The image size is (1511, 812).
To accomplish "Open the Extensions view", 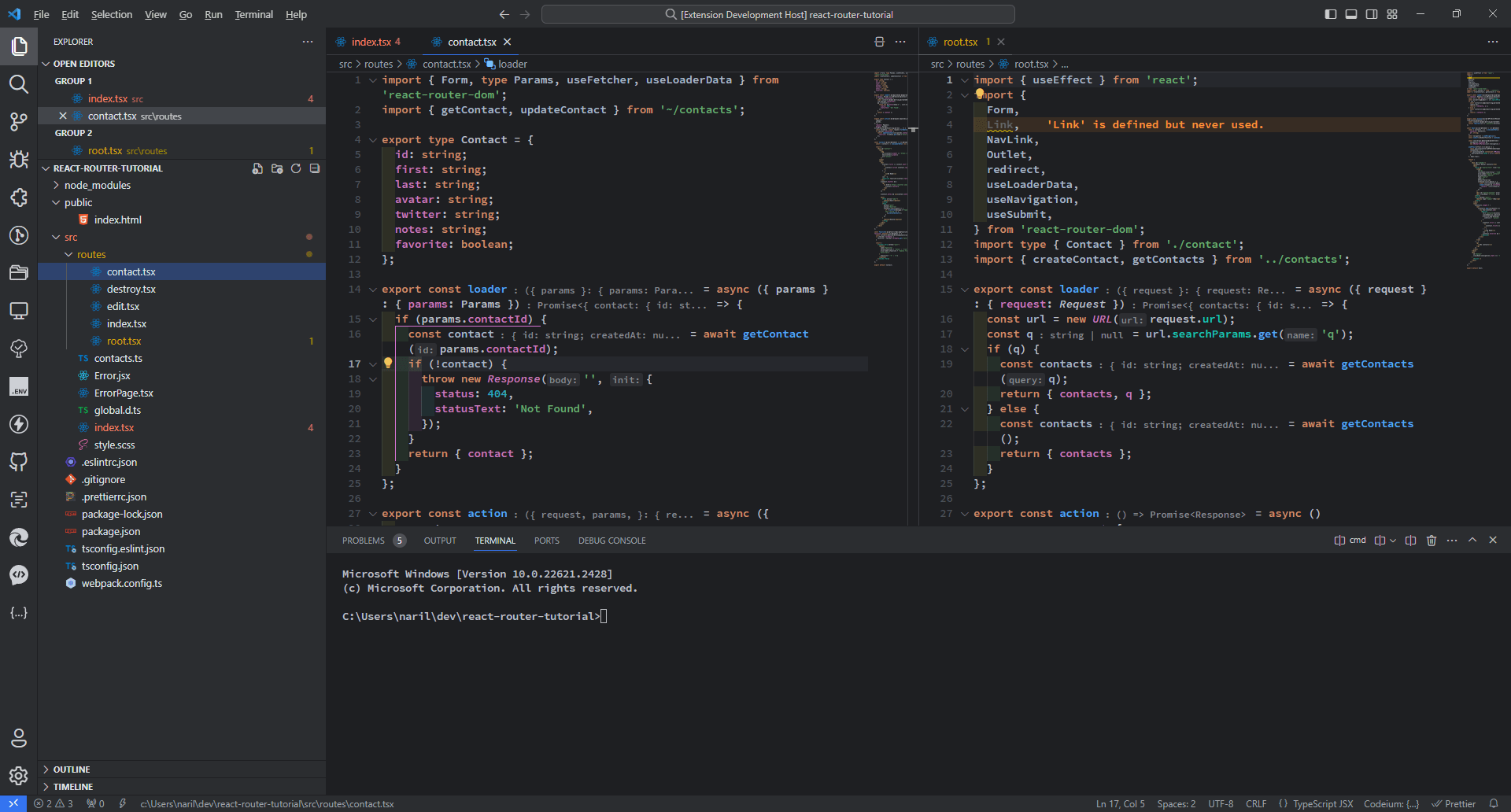I will 19,197.
